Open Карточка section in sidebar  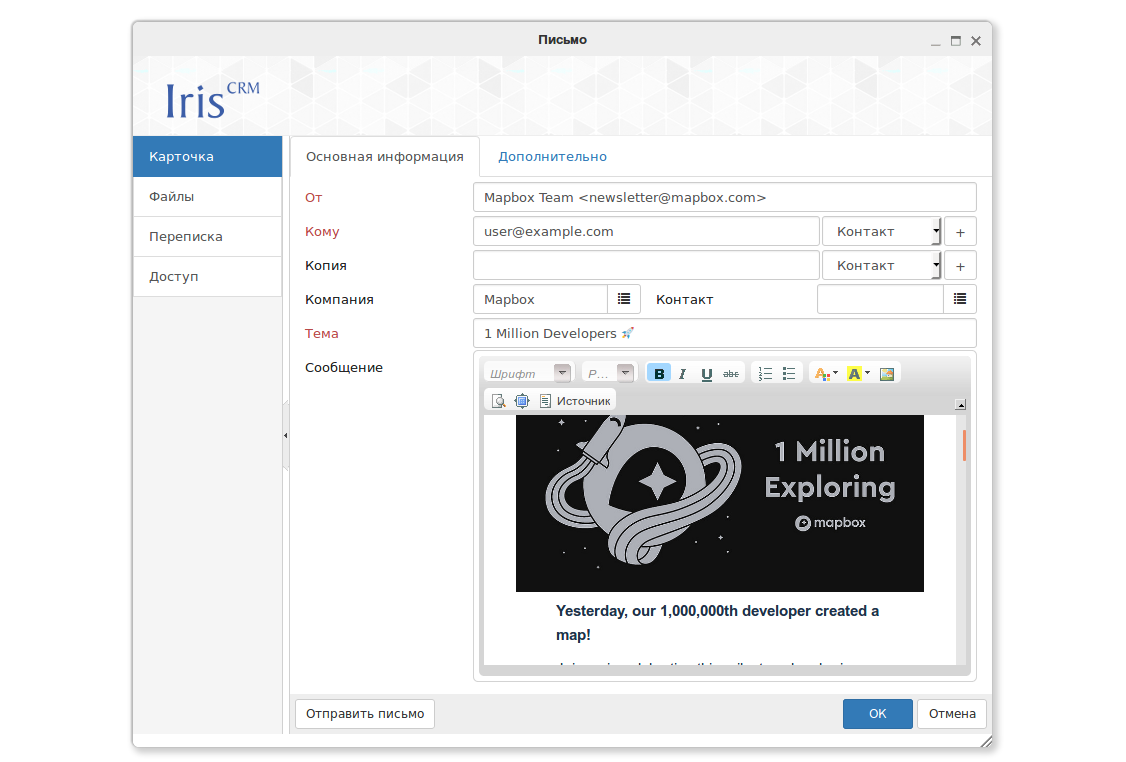208,157
